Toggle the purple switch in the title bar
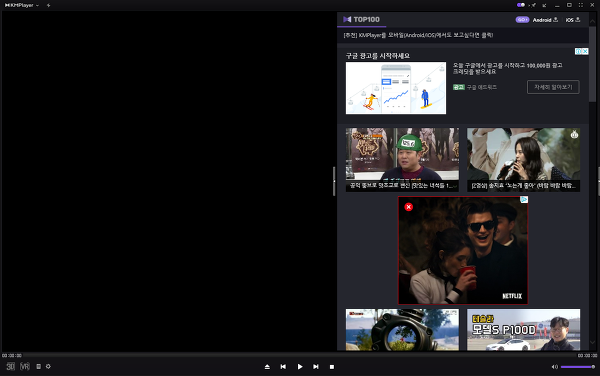600x376 pixels. (520, 5)
